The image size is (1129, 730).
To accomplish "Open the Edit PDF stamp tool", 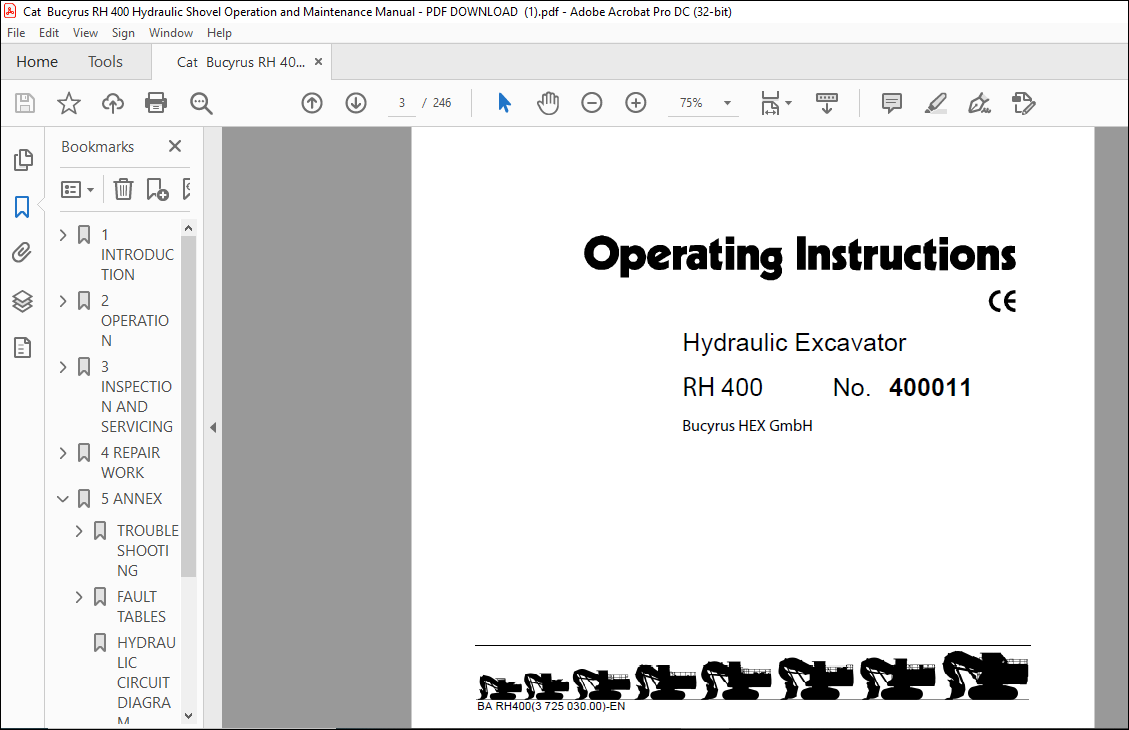I will [x=1023, y=103].
